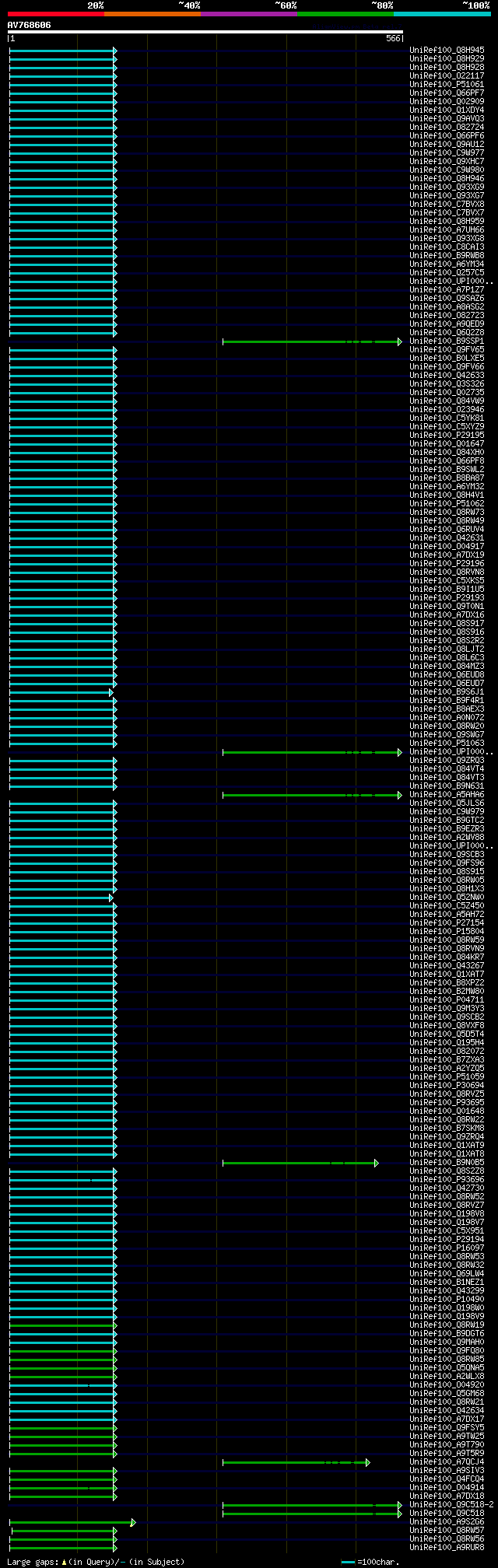This screenshot has height=1568, width=498.
Task: Click the green alignment bar for B9SSP1
Action: click(x=312, y=341)
